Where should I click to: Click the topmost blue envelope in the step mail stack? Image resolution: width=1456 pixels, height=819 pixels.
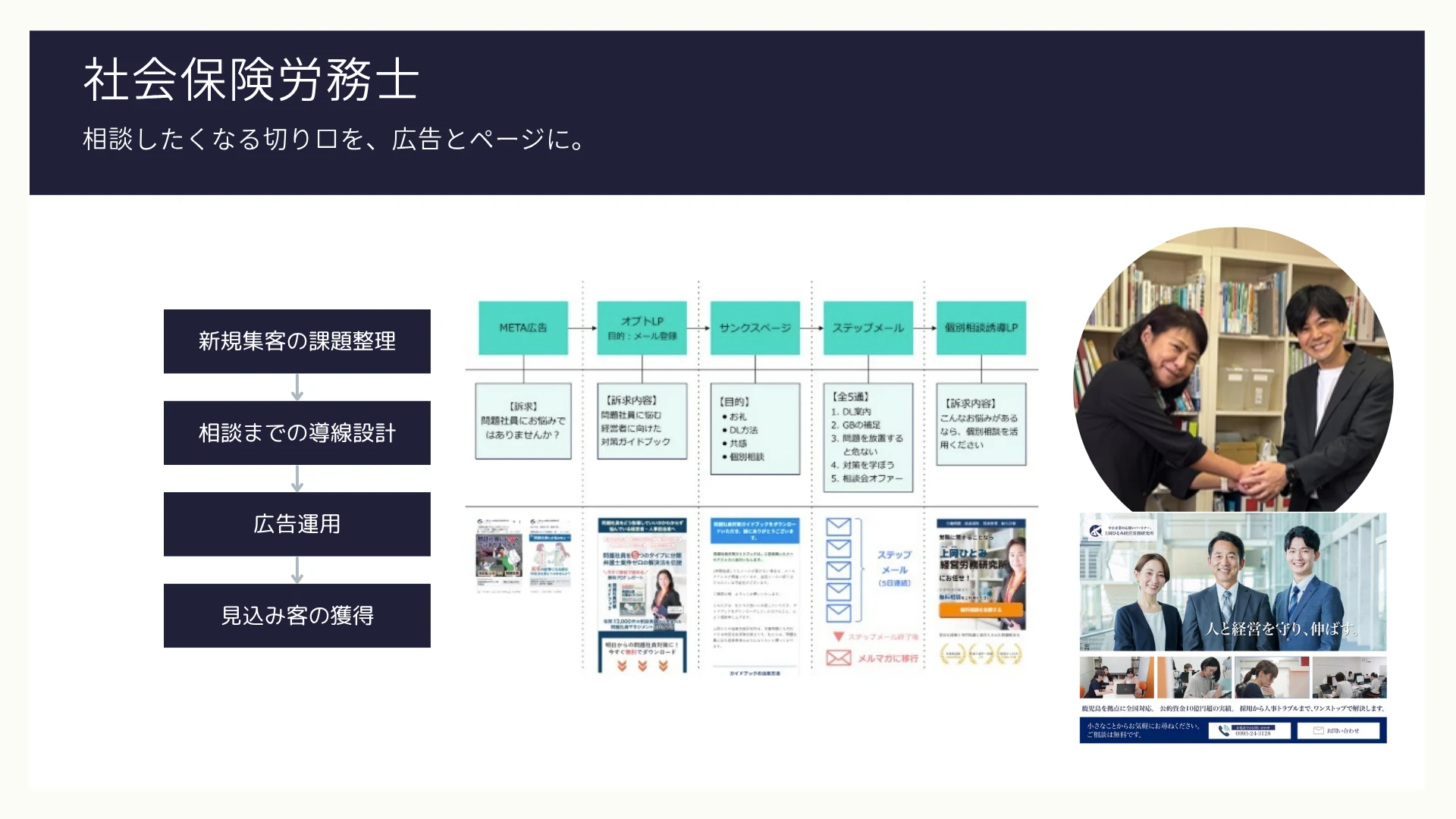point(838,526)
